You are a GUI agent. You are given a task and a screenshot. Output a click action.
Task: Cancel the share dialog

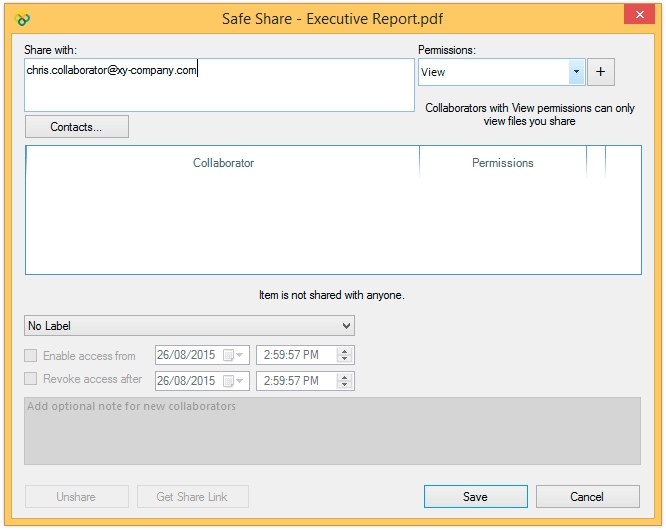point(587,496)
